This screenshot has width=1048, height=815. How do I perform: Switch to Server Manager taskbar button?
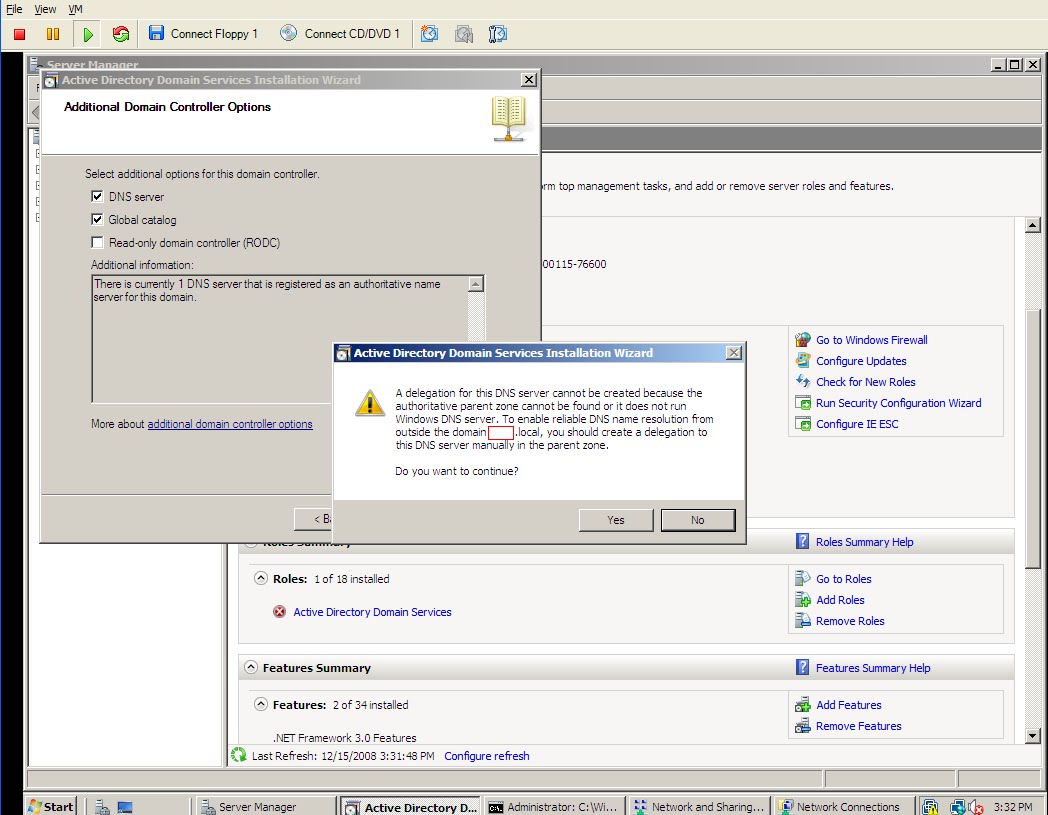tap(264, 806)
